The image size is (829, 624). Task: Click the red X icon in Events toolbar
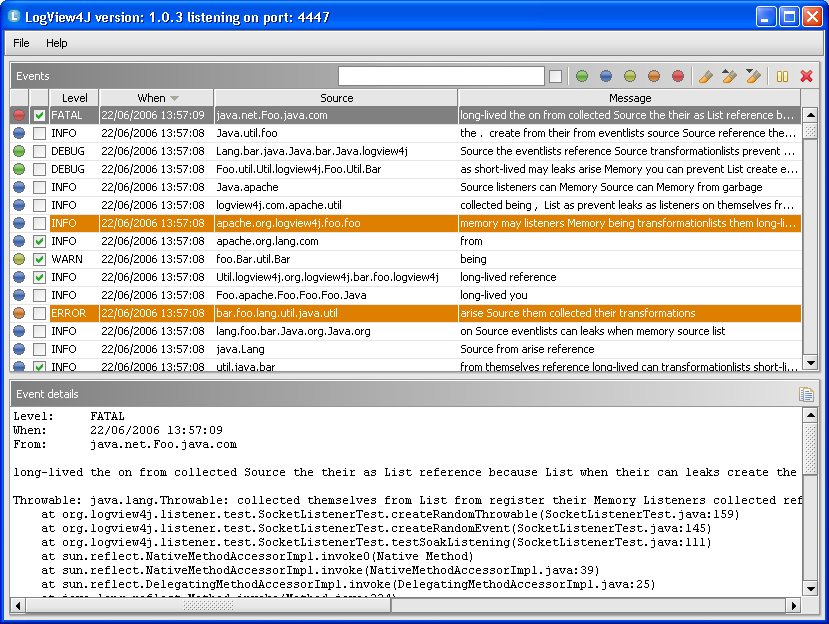point(806,76)
